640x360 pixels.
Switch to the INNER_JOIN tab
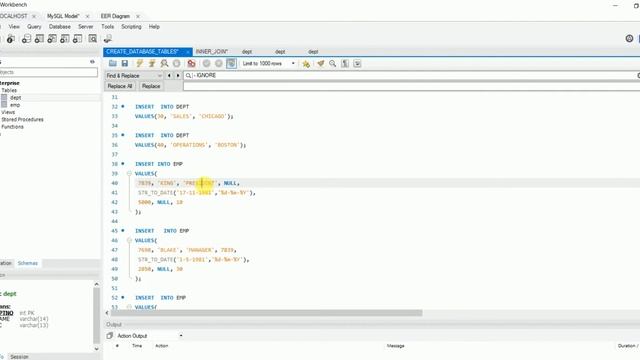coord(212,51)
